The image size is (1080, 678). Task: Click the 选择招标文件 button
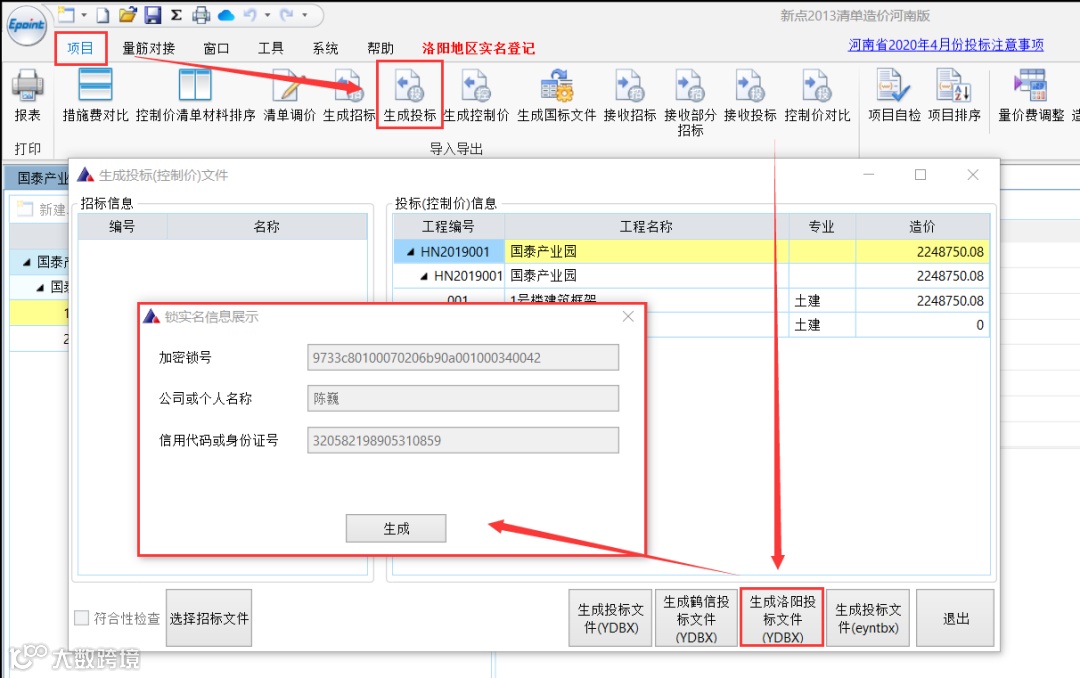[x=209, y=618]
